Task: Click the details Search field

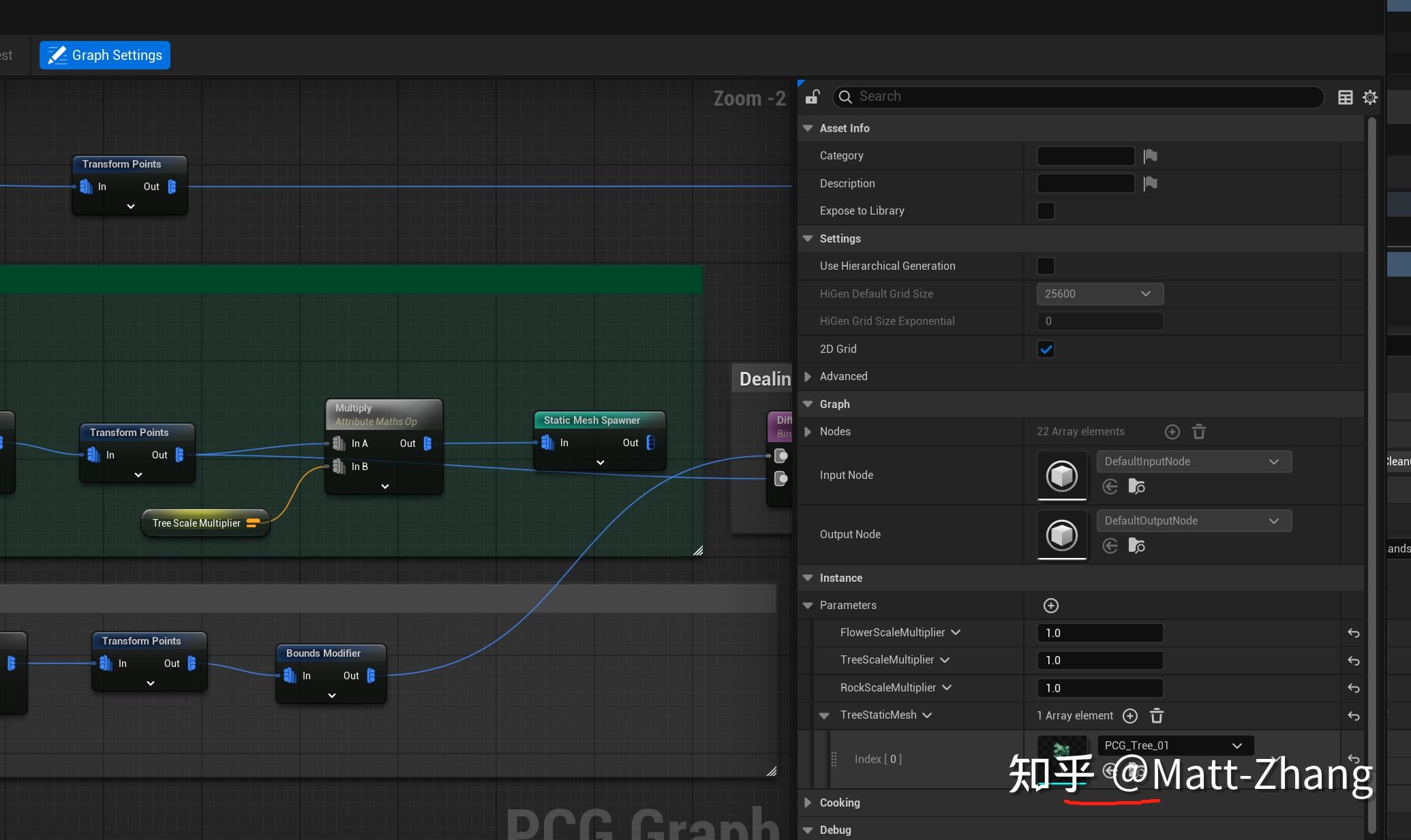Action: (1077, 97)
